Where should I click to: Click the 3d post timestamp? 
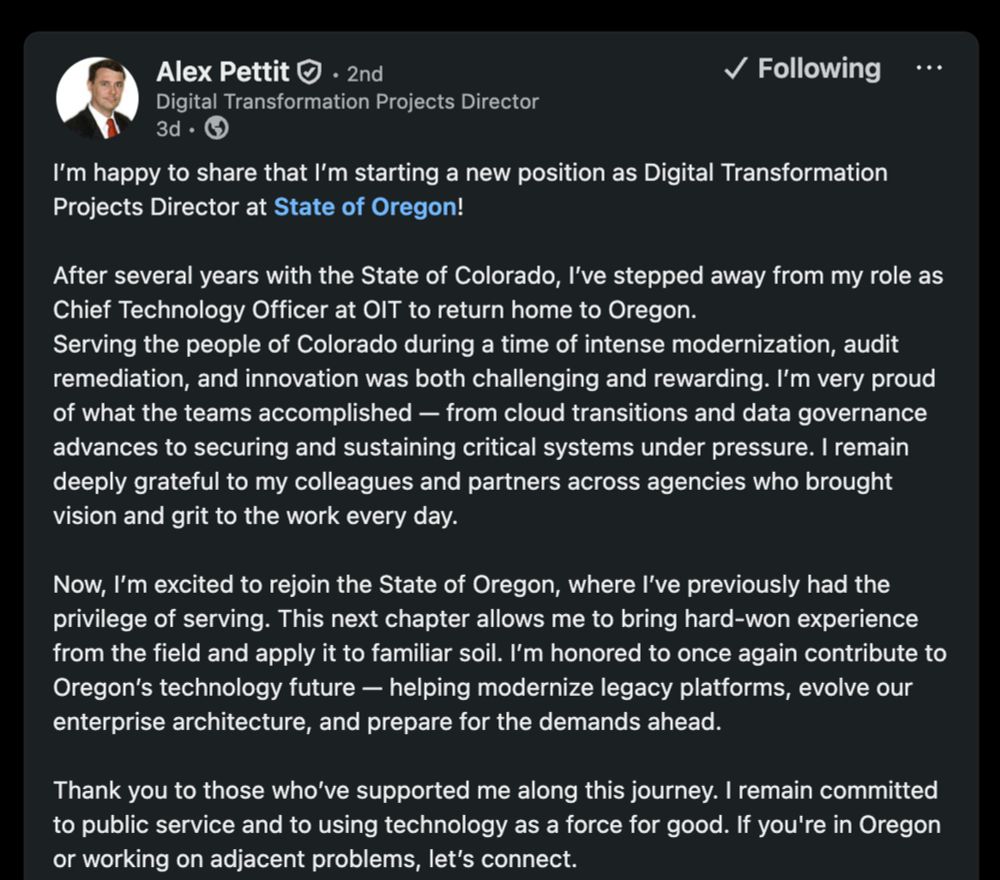(x=168, y=129)
